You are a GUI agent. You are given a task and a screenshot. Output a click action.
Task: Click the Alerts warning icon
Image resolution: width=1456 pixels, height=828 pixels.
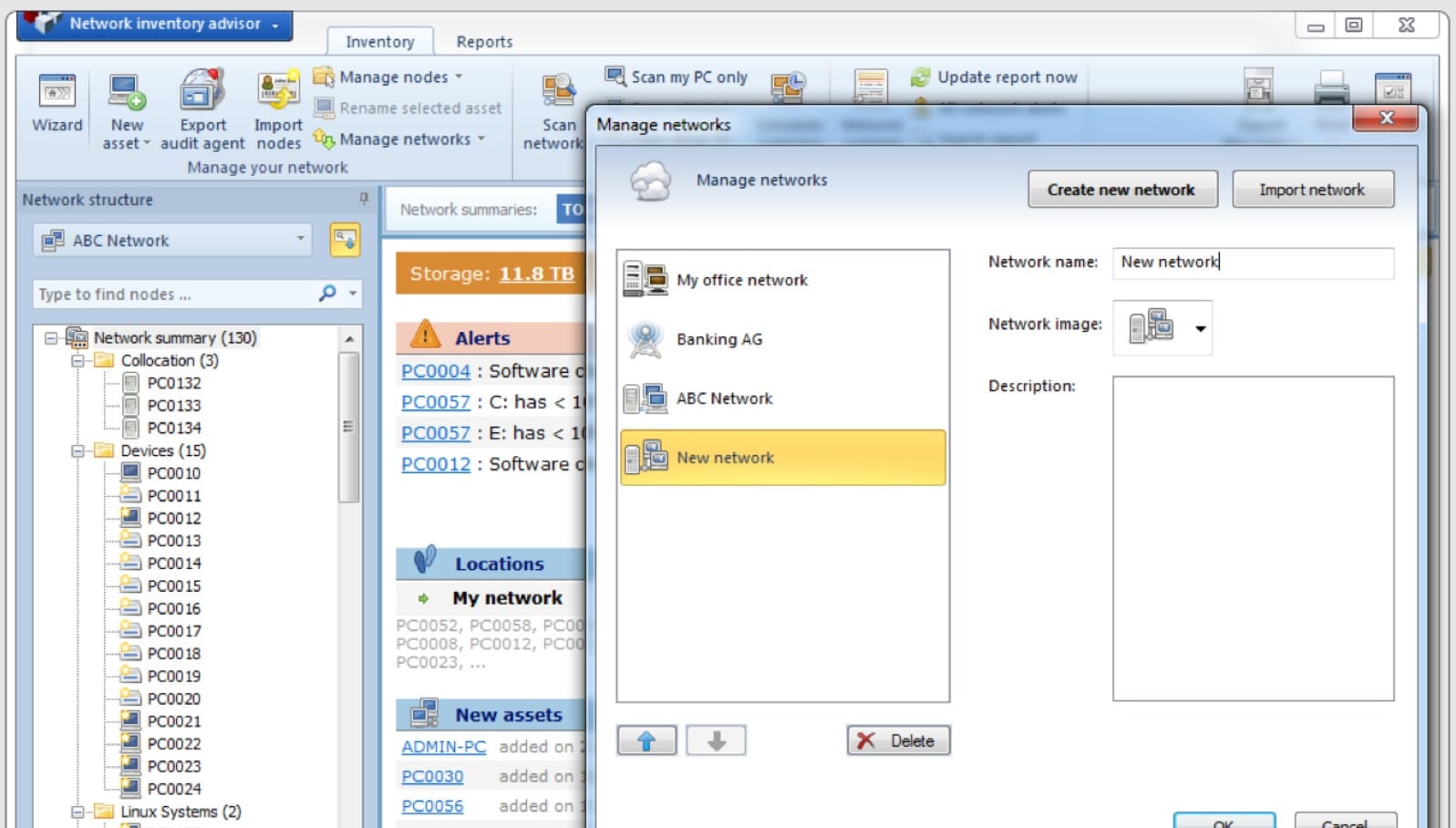[x=425, y=335]
